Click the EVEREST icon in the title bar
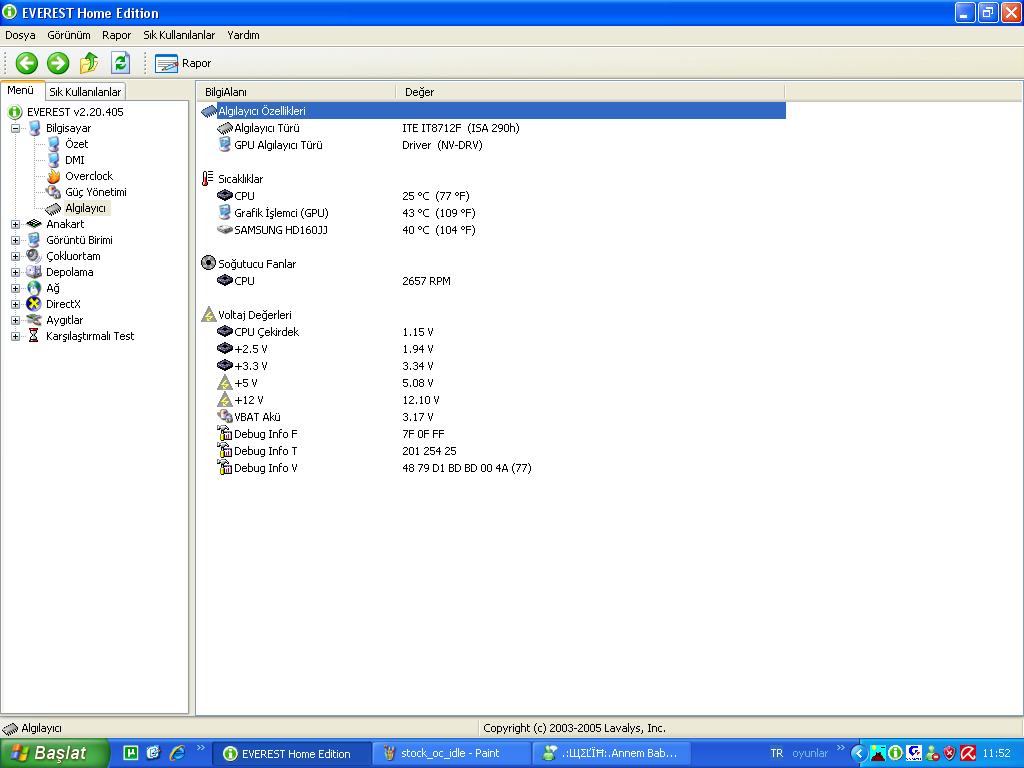The image size is (1024, 768). tap(10, 12)
